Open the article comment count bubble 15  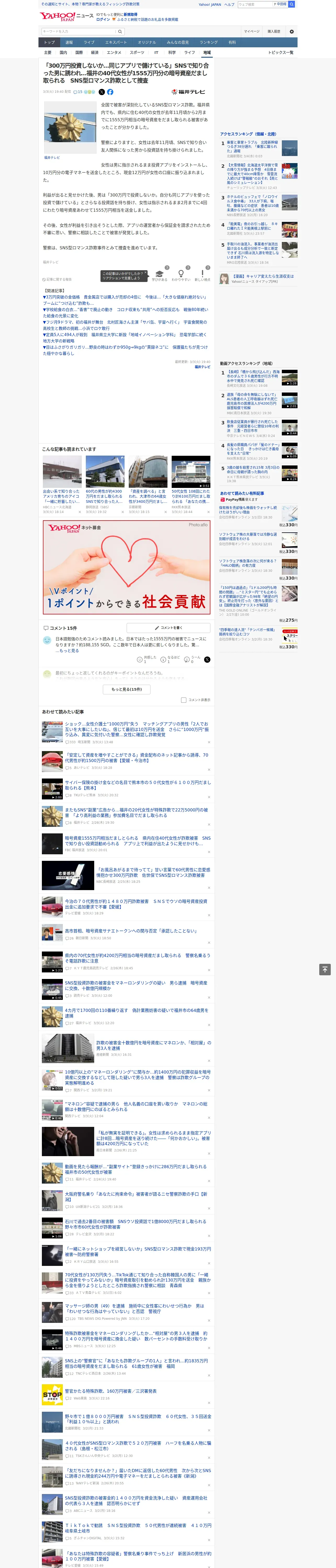pos(77,92)
